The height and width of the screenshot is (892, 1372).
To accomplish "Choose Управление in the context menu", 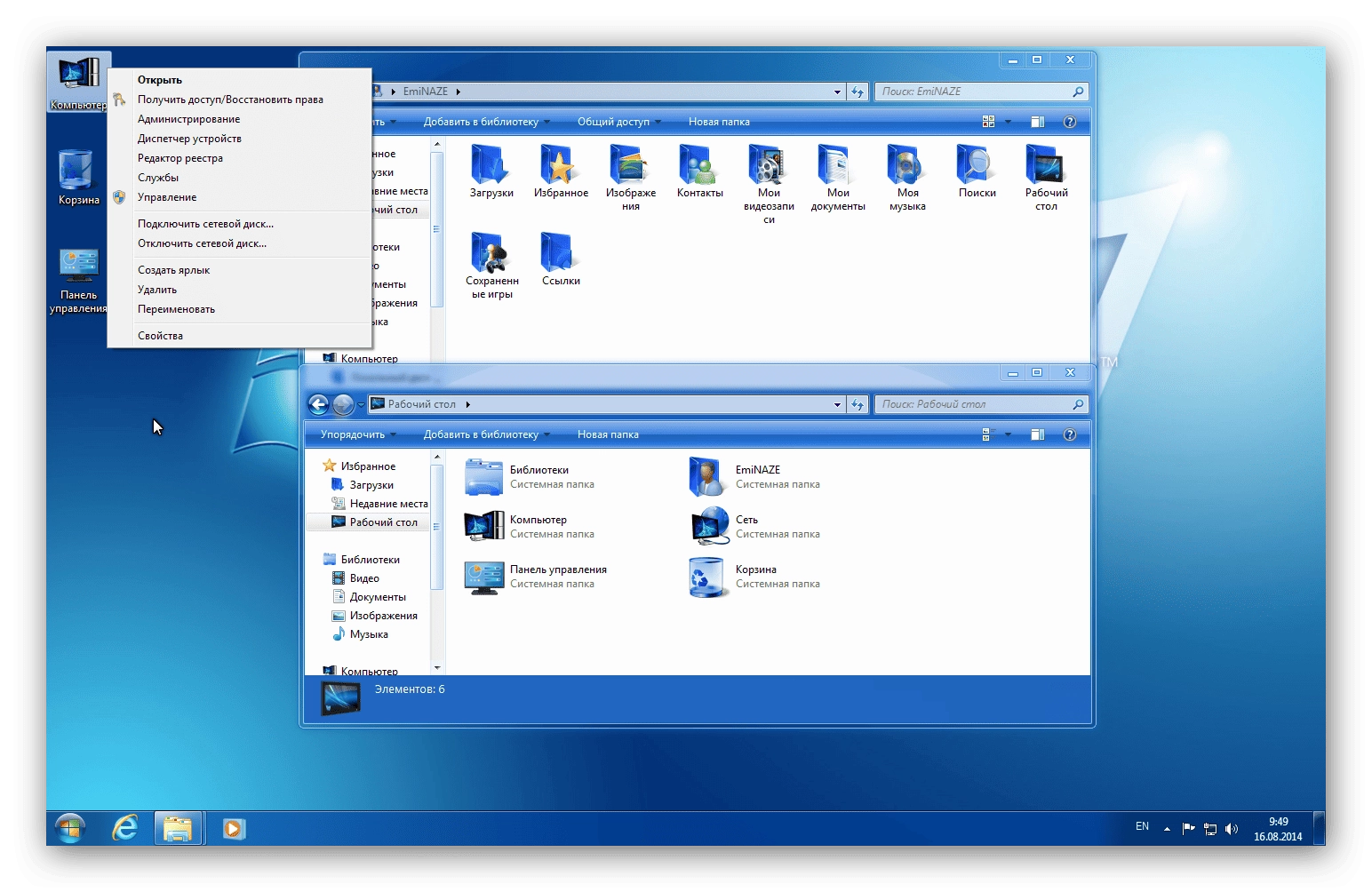I will pos(239,197).
